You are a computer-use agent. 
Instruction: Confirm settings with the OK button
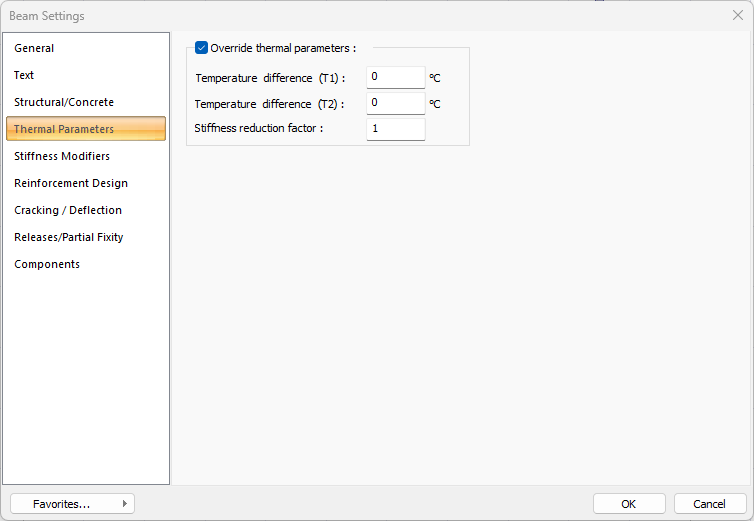point(629,504)
